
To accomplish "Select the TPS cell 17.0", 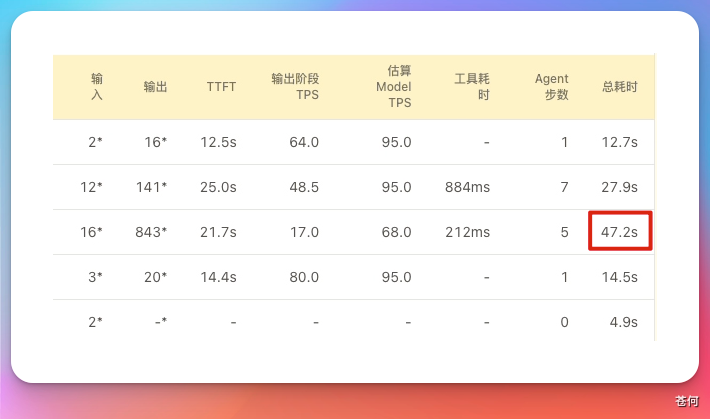I will (304, 232).
